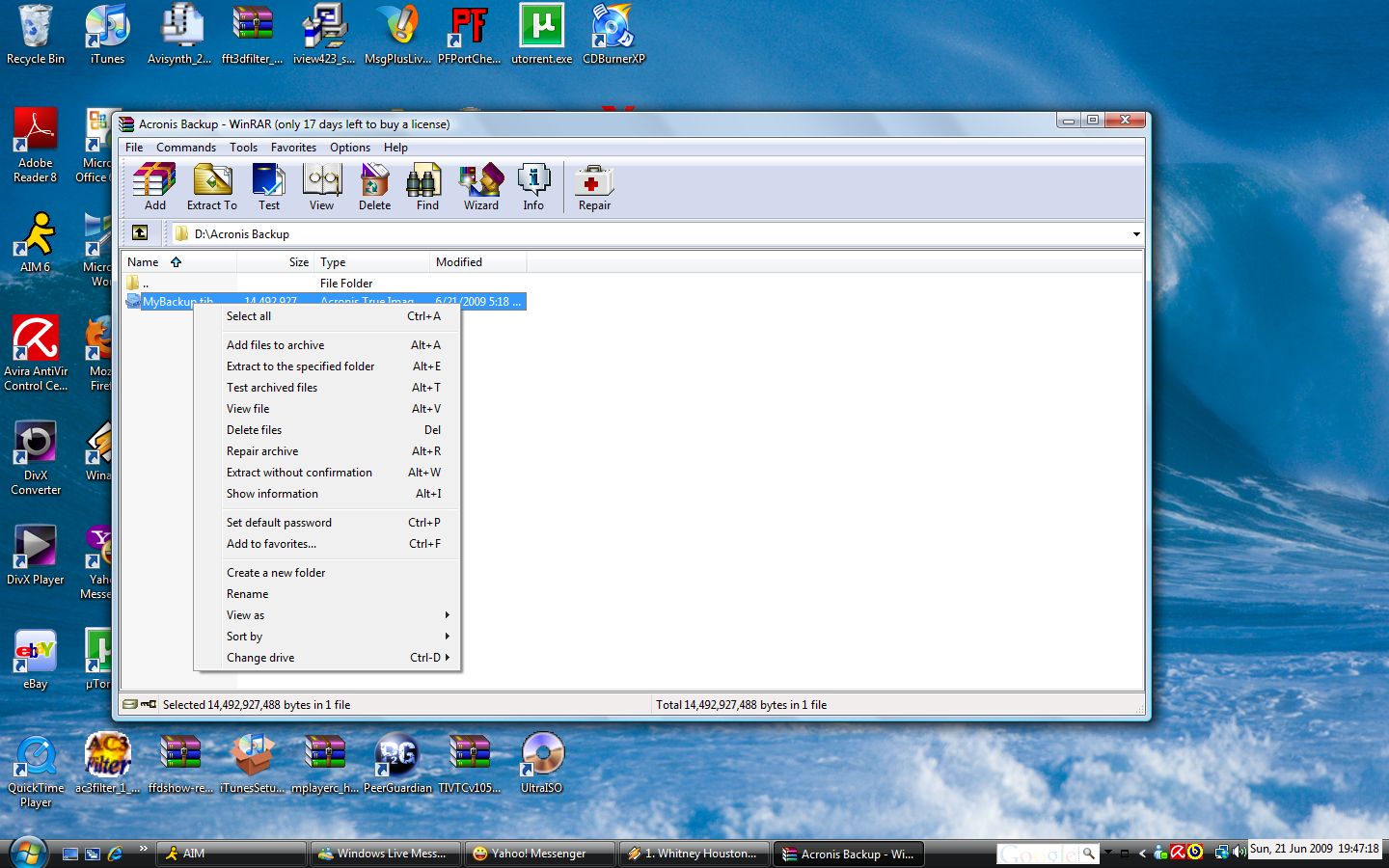Choose Test archived files

coord(328,388)
